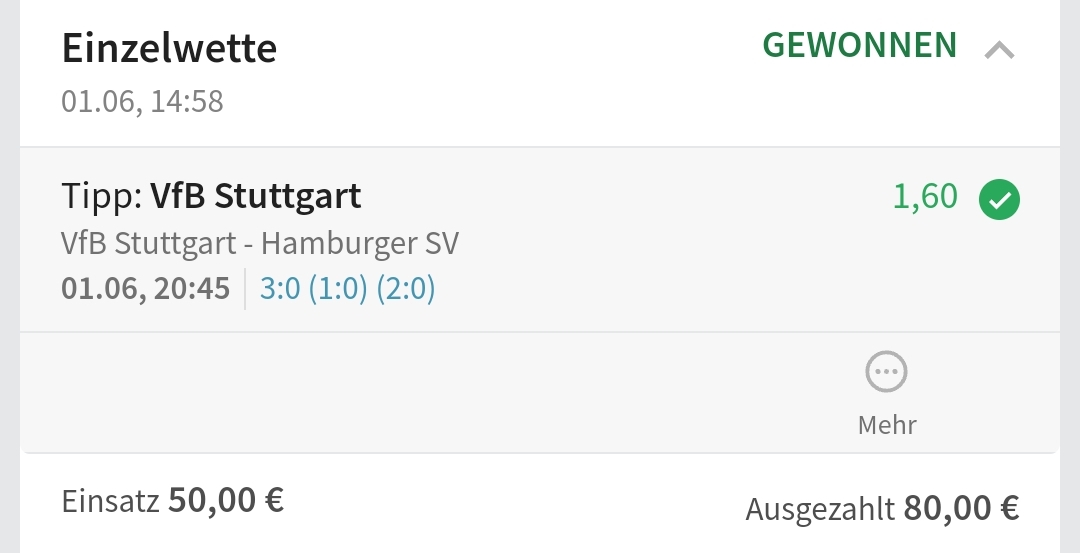
Task: Tap the GEWONNEN status label
Action: pos(859,45)
